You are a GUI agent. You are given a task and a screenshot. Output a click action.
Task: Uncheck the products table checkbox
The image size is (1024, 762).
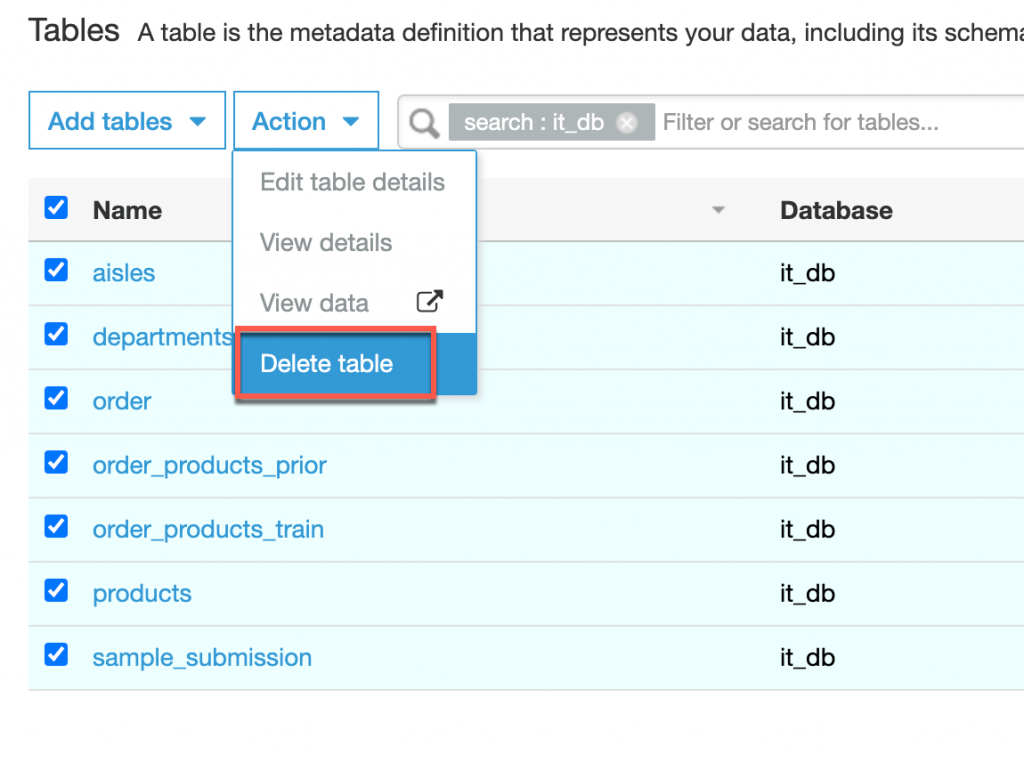(56, 591)
